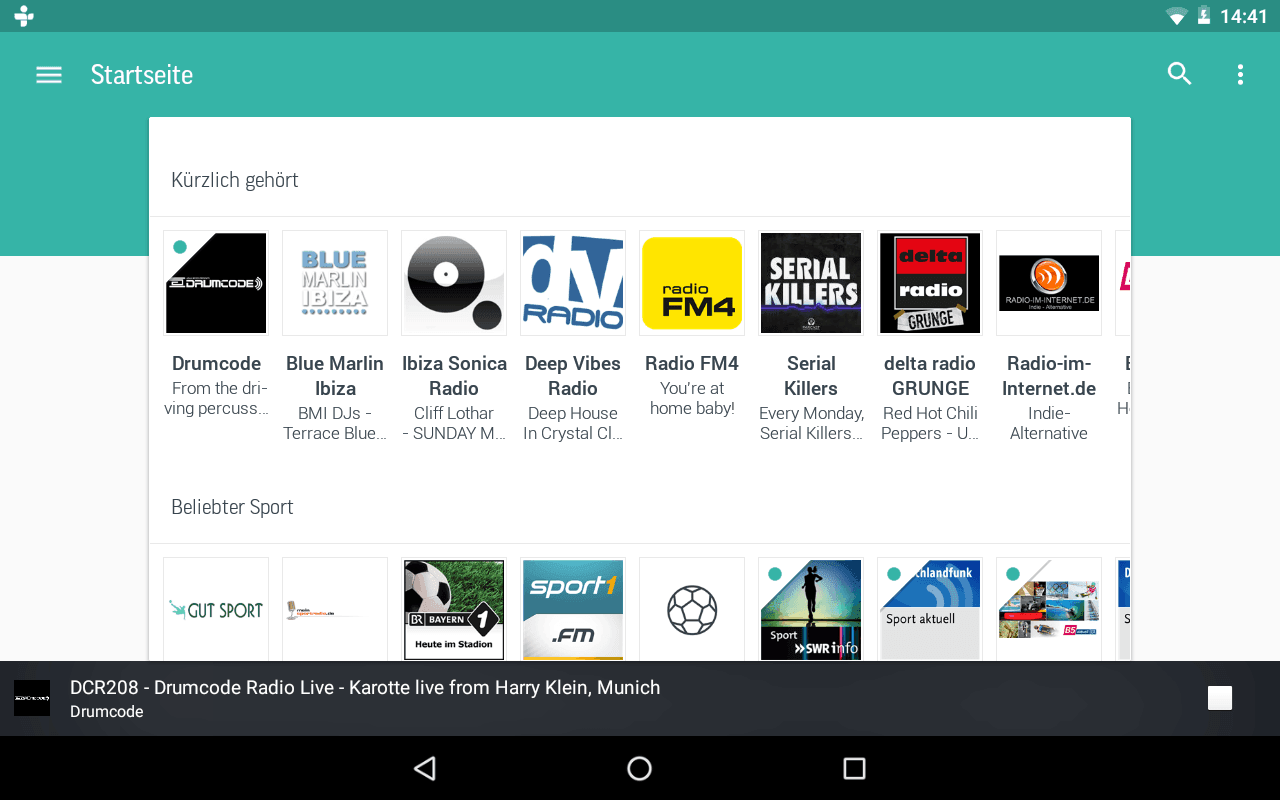Image resolution: width=1280 pixels, height=800 pixels.
Task: Click "You're at home baby!" description
Action: coord(692,398)
